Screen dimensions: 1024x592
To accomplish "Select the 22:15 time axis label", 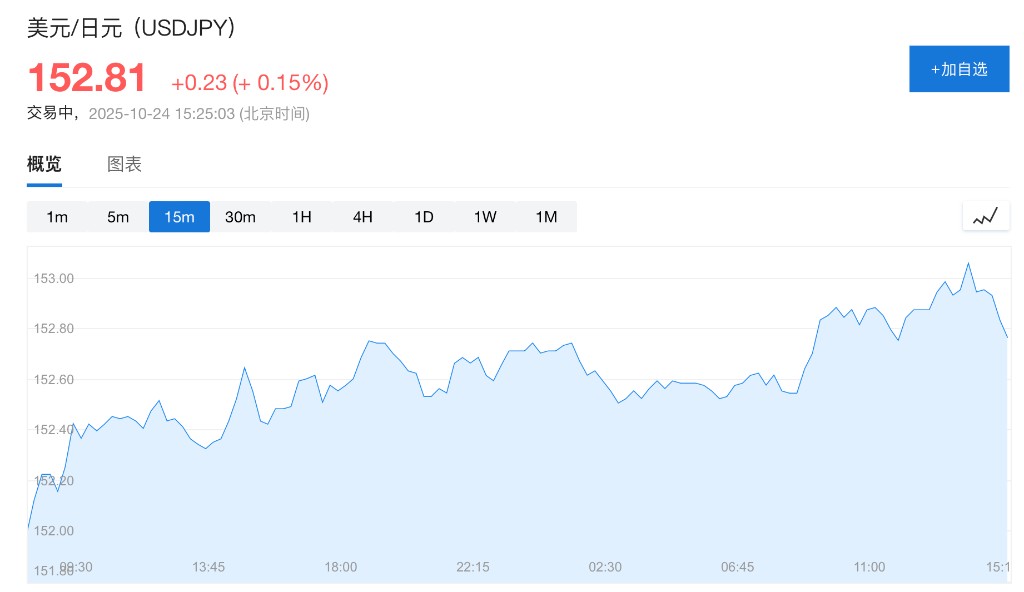I will click(x=472, y=567).
